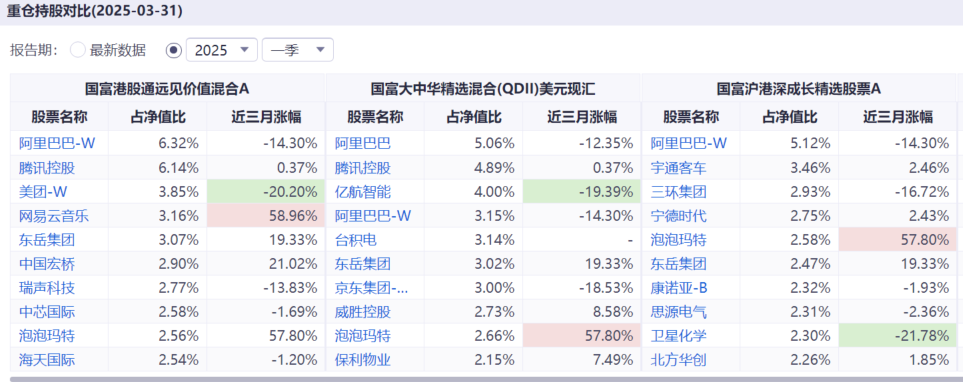The width and height of the screenshot is (963, 382).
Task: Click the 一季 dropdown arrow icon
Action: 320,50
